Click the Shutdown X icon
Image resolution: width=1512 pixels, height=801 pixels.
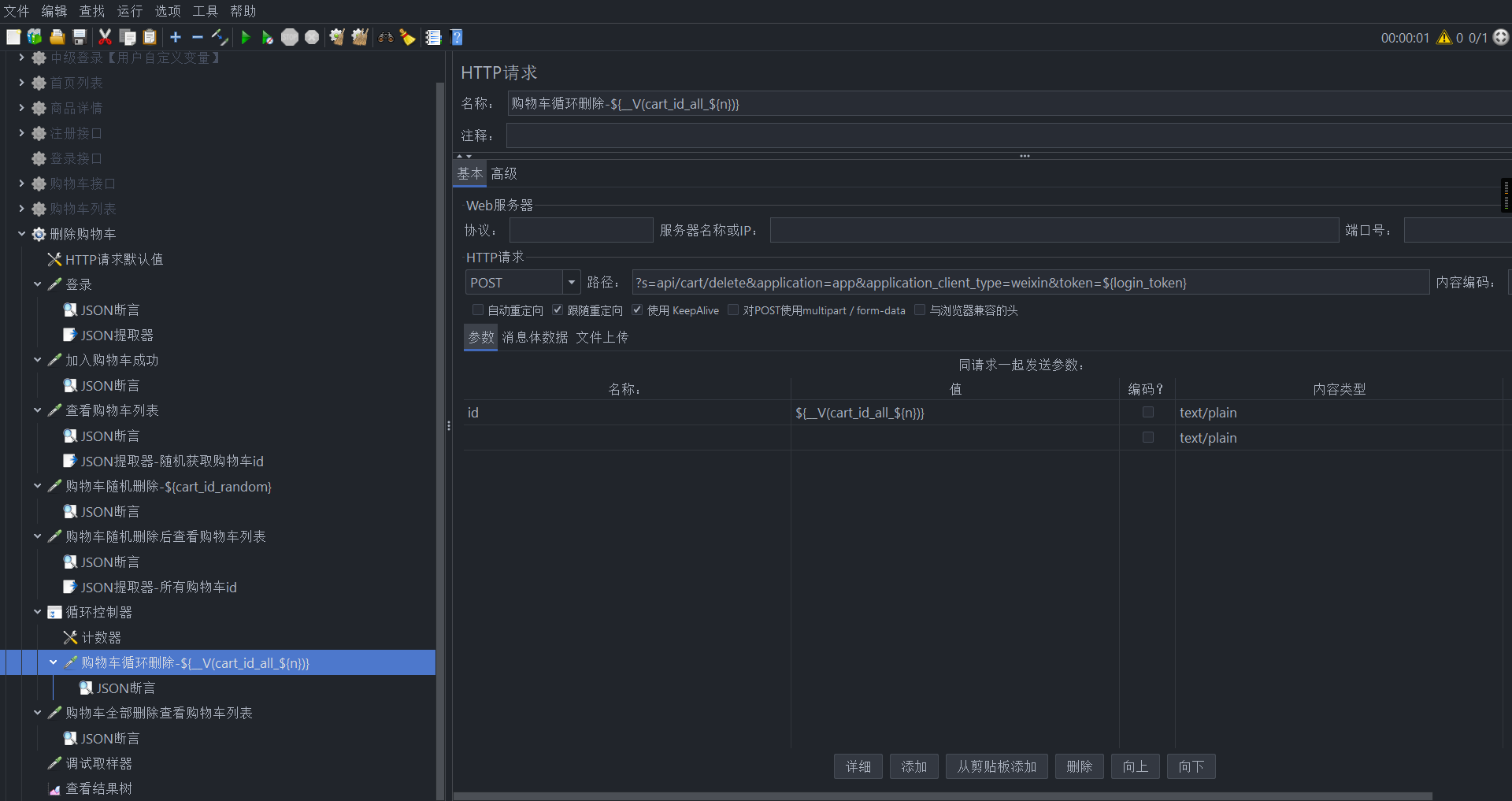(x=312, y=37)
